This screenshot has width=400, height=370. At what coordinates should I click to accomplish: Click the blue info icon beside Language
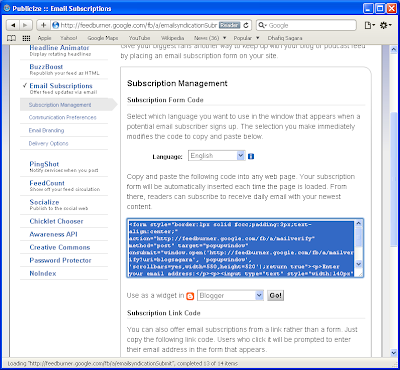pos(251,156)
